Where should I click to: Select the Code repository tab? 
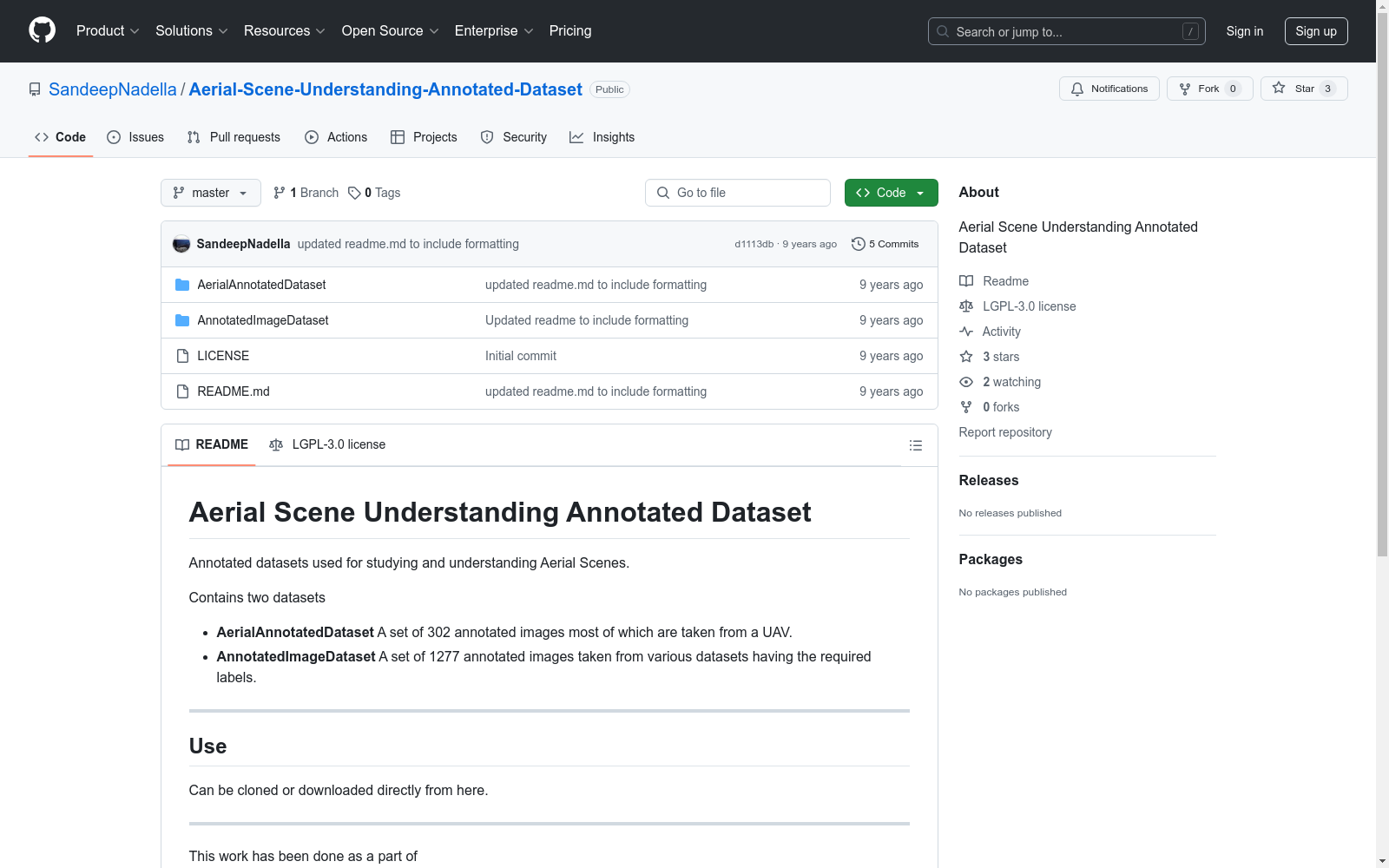(61, 137)
